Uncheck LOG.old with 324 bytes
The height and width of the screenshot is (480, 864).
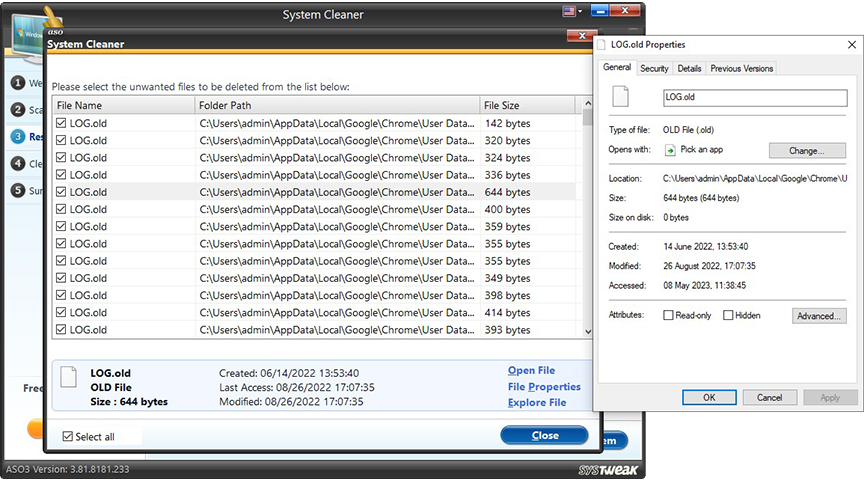pos(61,157)
